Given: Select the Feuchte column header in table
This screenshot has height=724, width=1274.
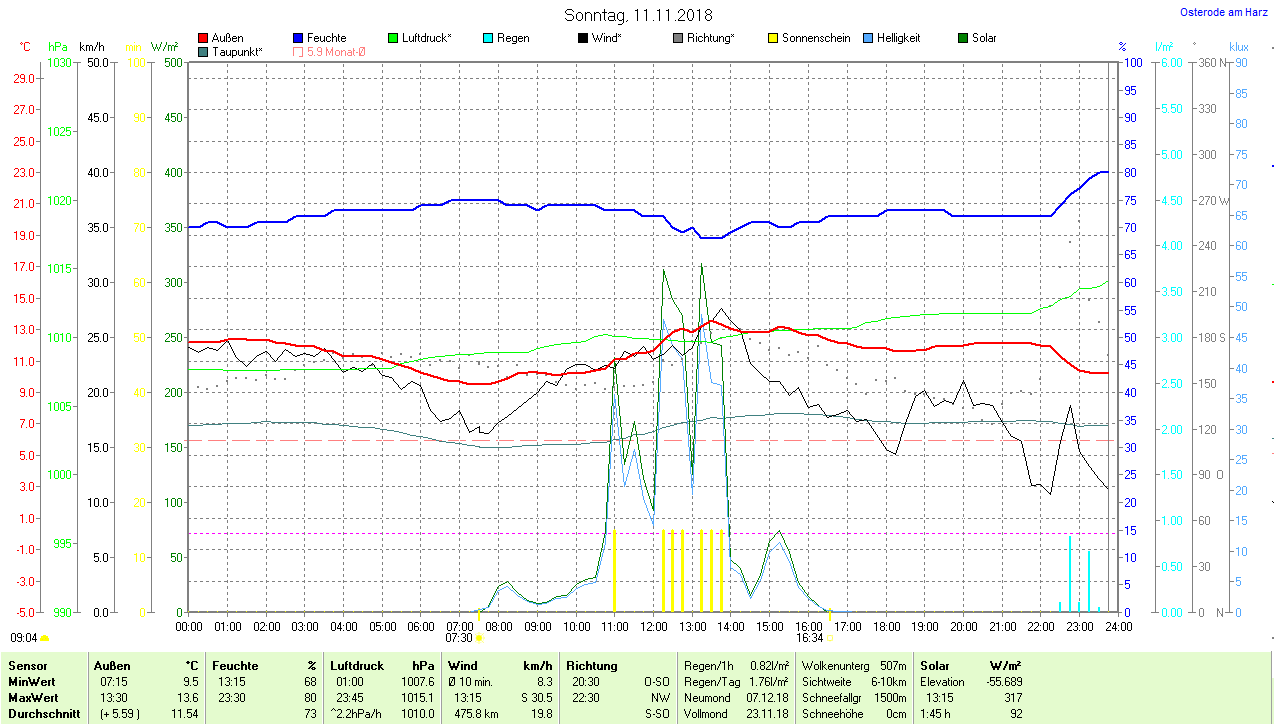Looking at the screenshot, I should pyautogui.click(x=235, y=665).
